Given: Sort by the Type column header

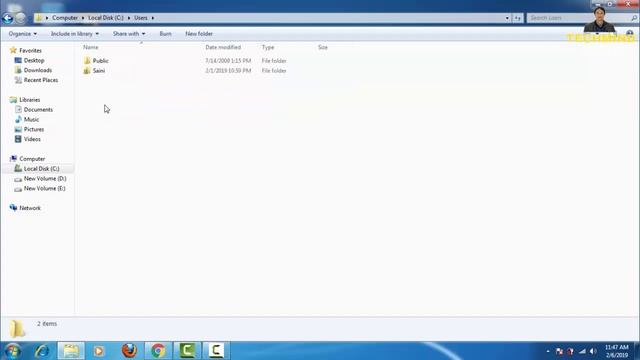Looking at the screenshot, I should tap(268, 47).
